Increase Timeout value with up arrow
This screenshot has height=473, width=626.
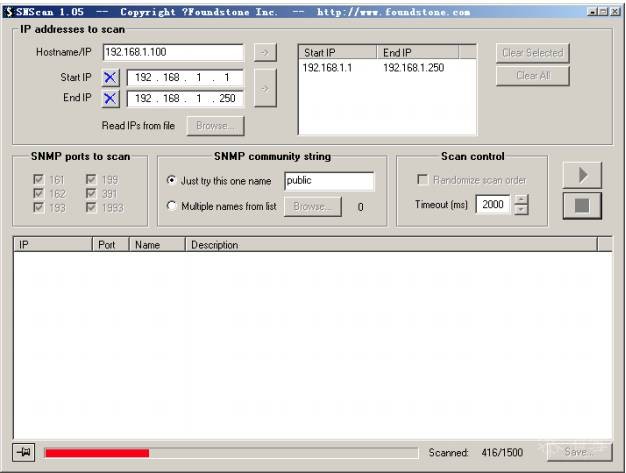tap(520, 199)
